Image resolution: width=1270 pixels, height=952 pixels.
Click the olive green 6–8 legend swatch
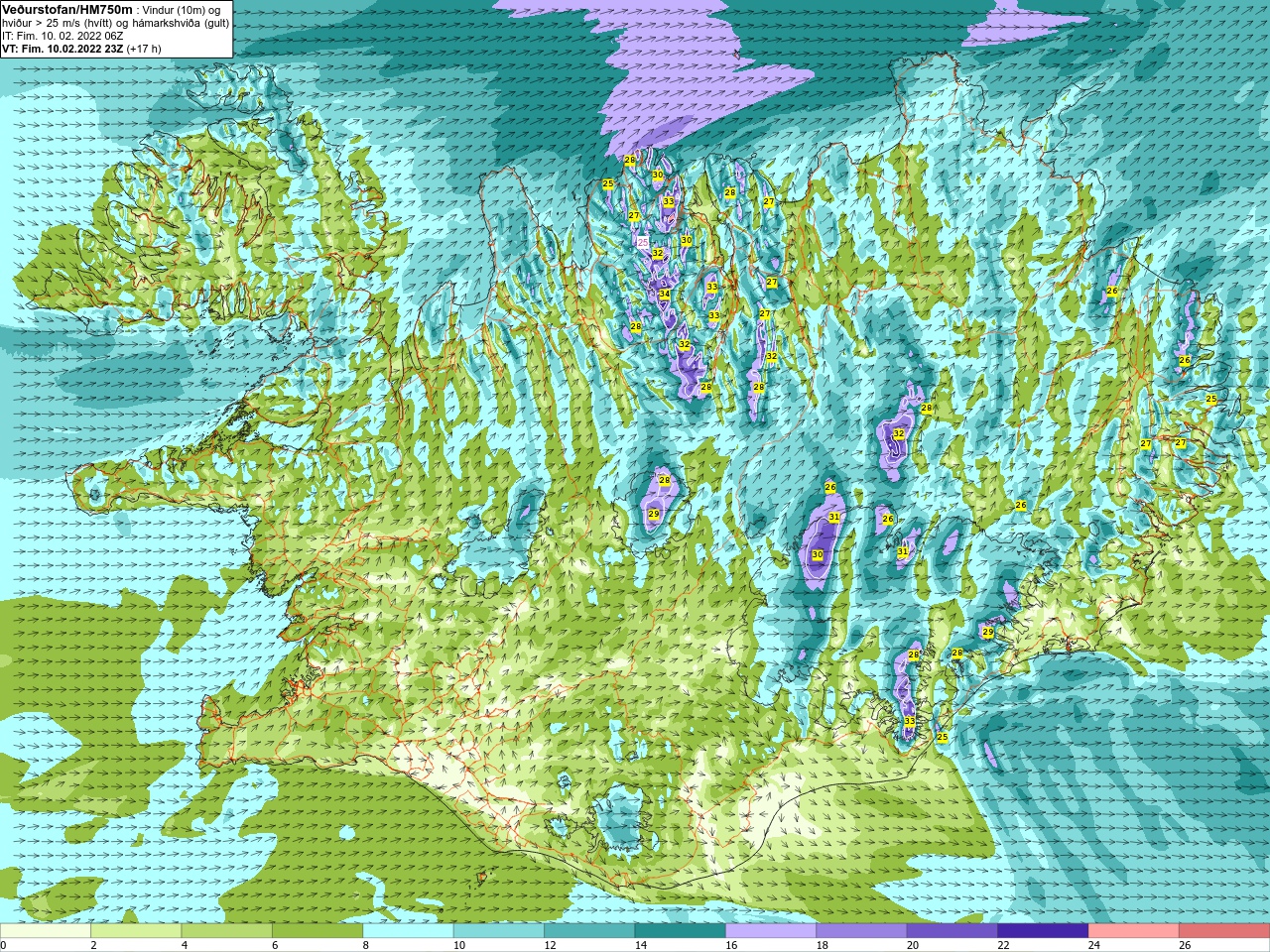click(x=317, y=932)
